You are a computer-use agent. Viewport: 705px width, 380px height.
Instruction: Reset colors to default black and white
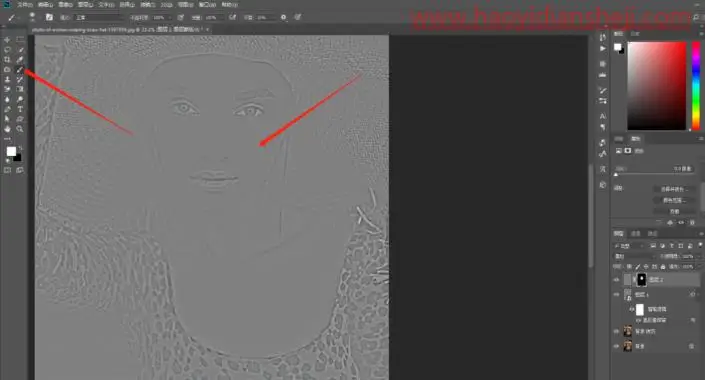[8, 161]
